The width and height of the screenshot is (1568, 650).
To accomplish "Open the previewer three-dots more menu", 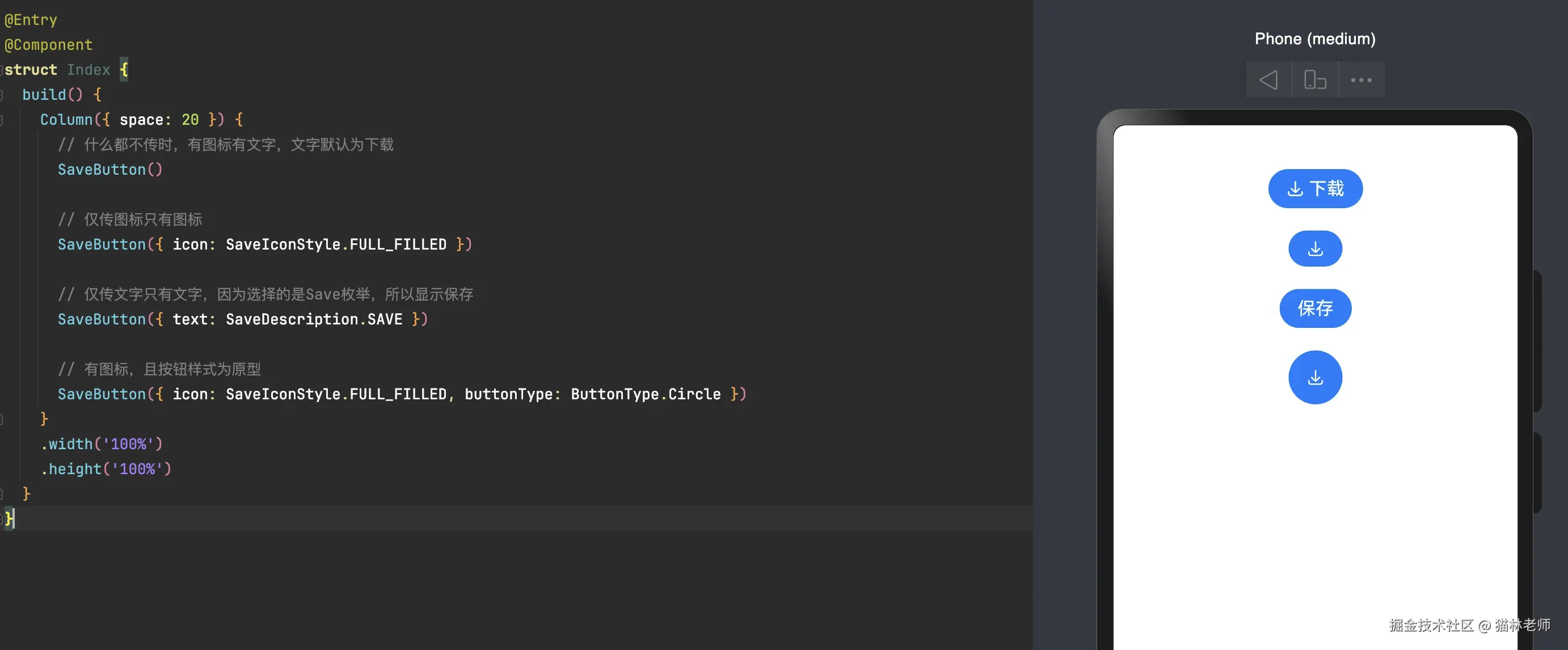I will pyautogui.click(x=1361, y=80).
